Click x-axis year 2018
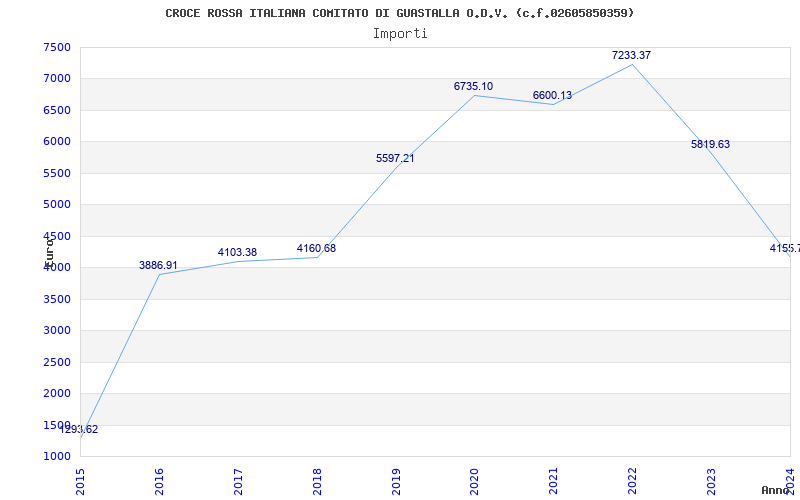Screen dimensions: 800x500 coord(317,482)
